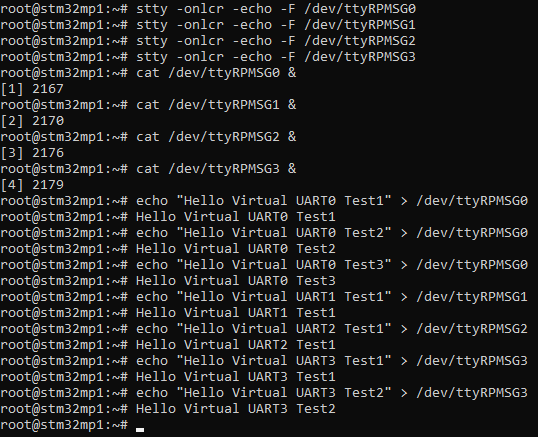Click the 'cat /dev/ttyRPMSG0 &' command
The width and height of the screenshot is (538, 437).
pos(216,73)
